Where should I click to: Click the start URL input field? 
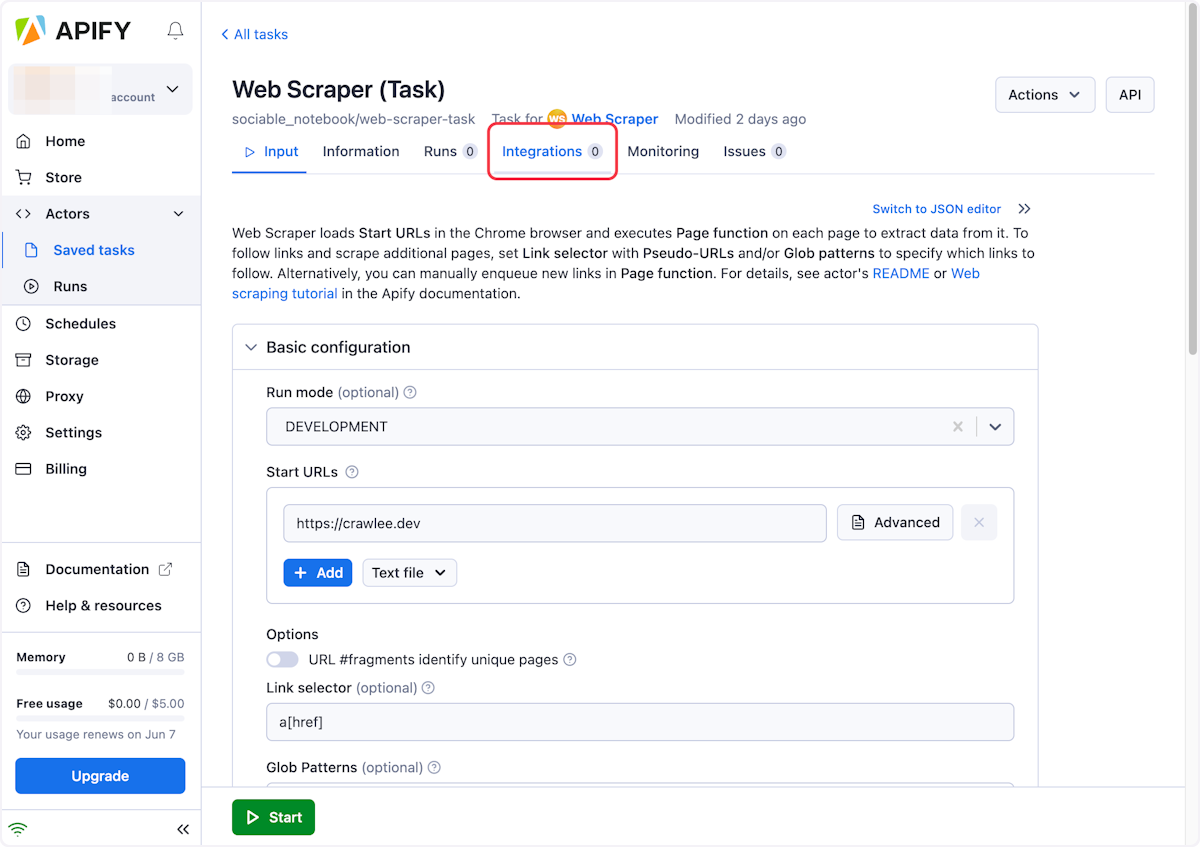tap(555, 523)
